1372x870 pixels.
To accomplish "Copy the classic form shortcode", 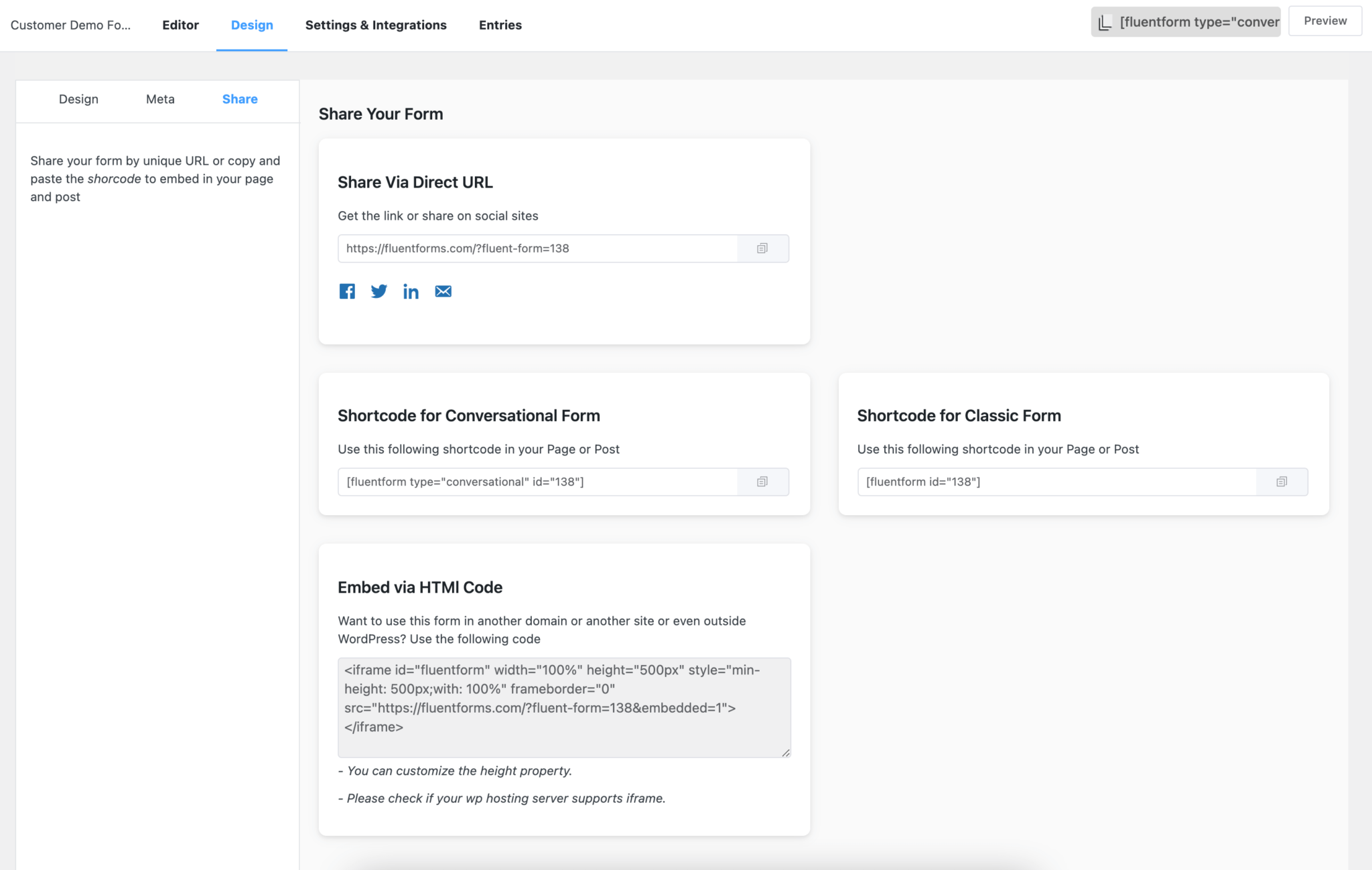I will 1281,482.
